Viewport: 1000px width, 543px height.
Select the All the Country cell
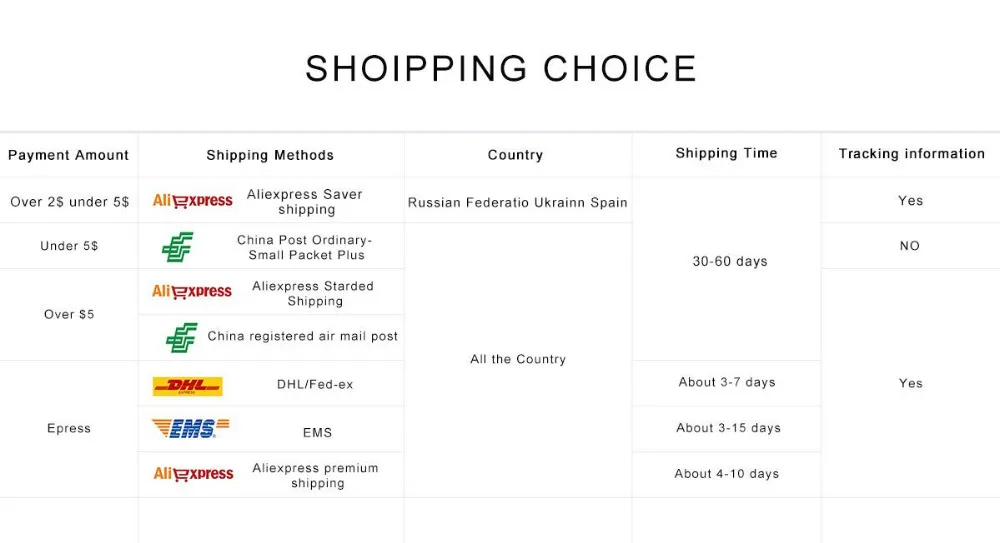point(518,359)
